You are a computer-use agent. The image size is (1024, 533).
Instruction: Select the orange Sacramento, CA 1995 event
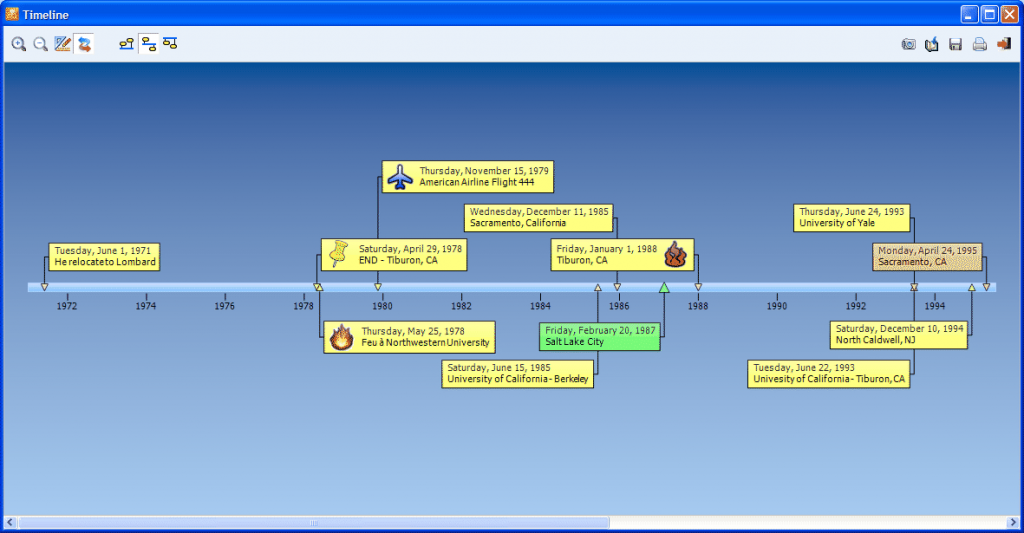(x=926, y=256)
